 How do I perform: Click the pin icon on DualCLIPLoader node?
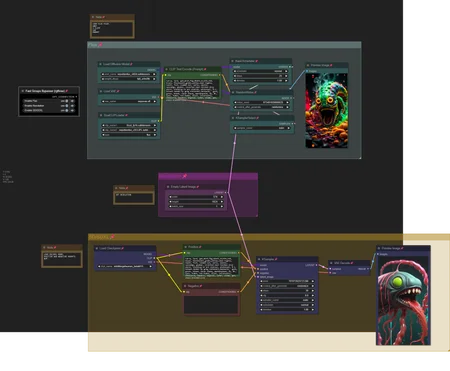(126, 115)
